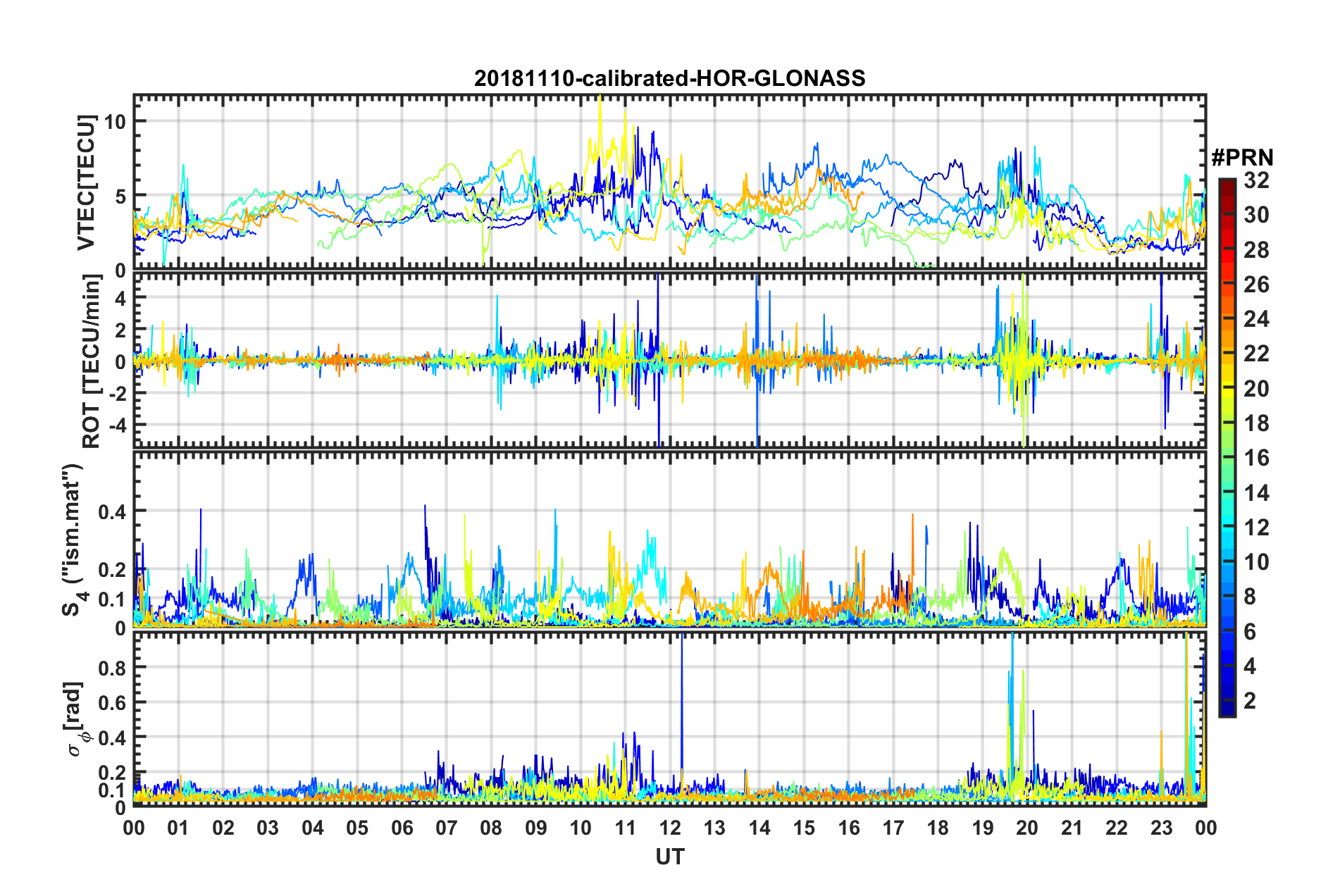Click the sigma-phi tick label 0.8
1340x896 pixels.
pos(112,668)
